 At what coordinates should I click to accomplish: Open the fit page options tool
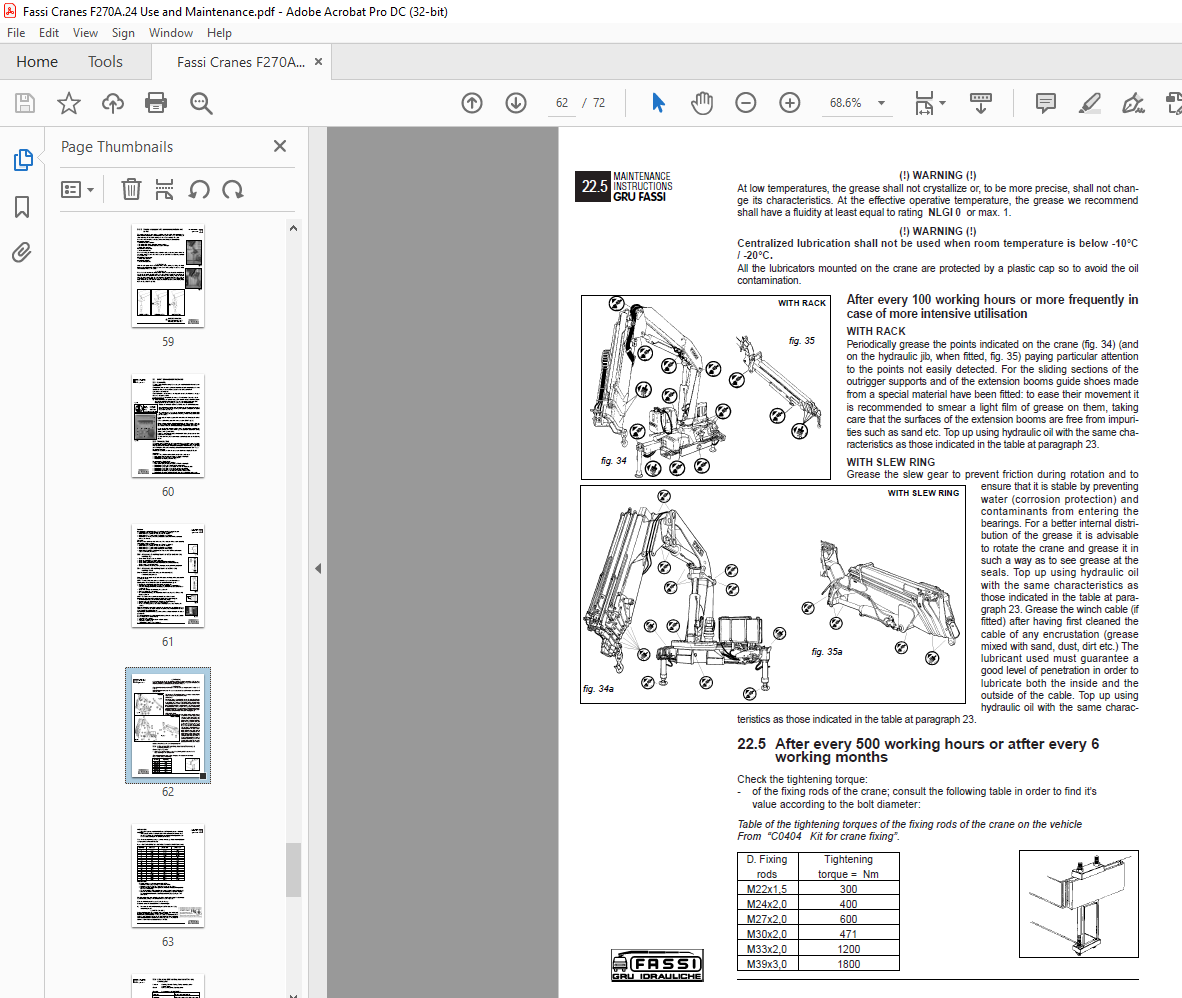click(924, 103)
